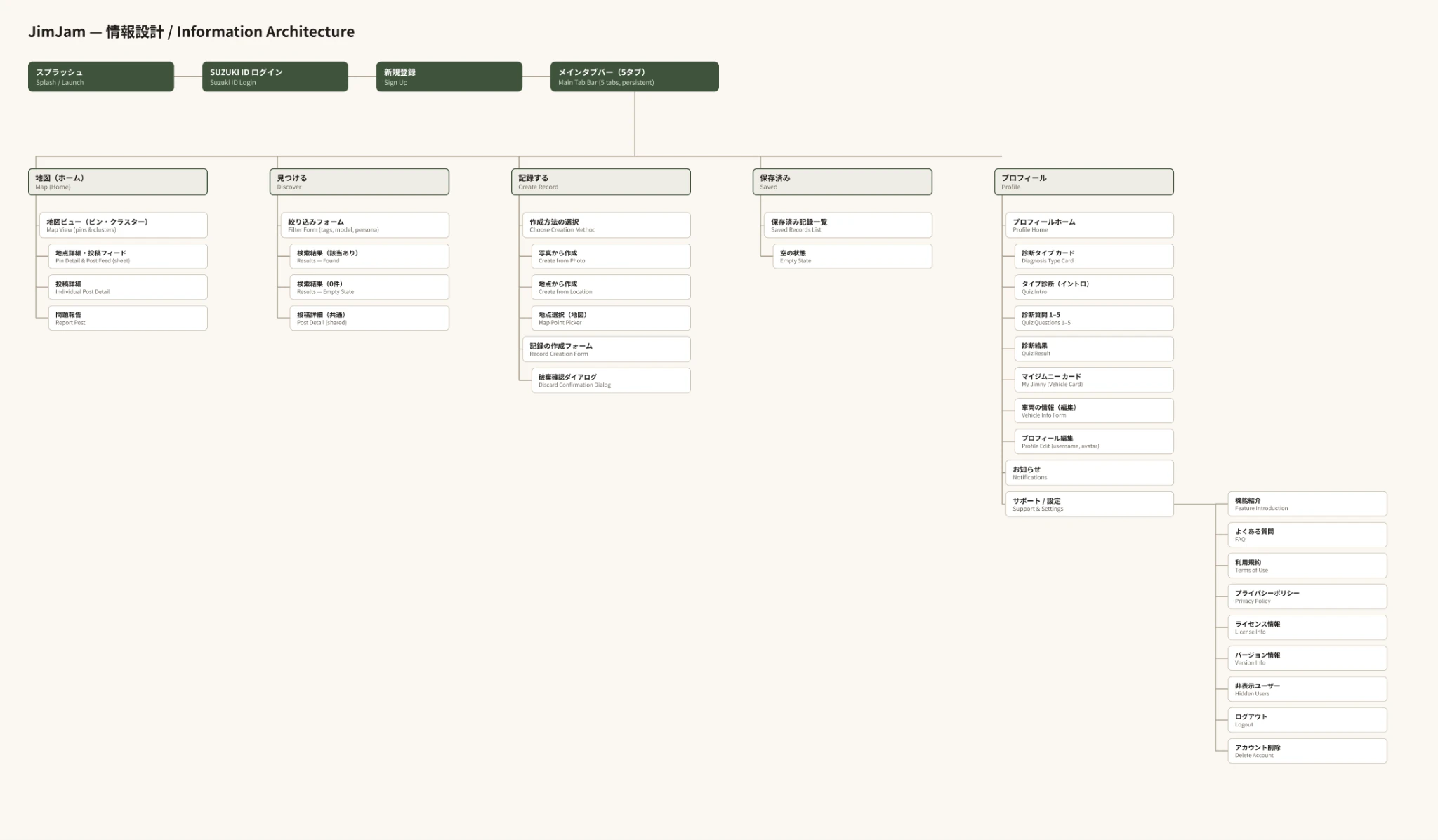Select the Create from Location card
This screenshot has height=840, width=1438.
611,287
